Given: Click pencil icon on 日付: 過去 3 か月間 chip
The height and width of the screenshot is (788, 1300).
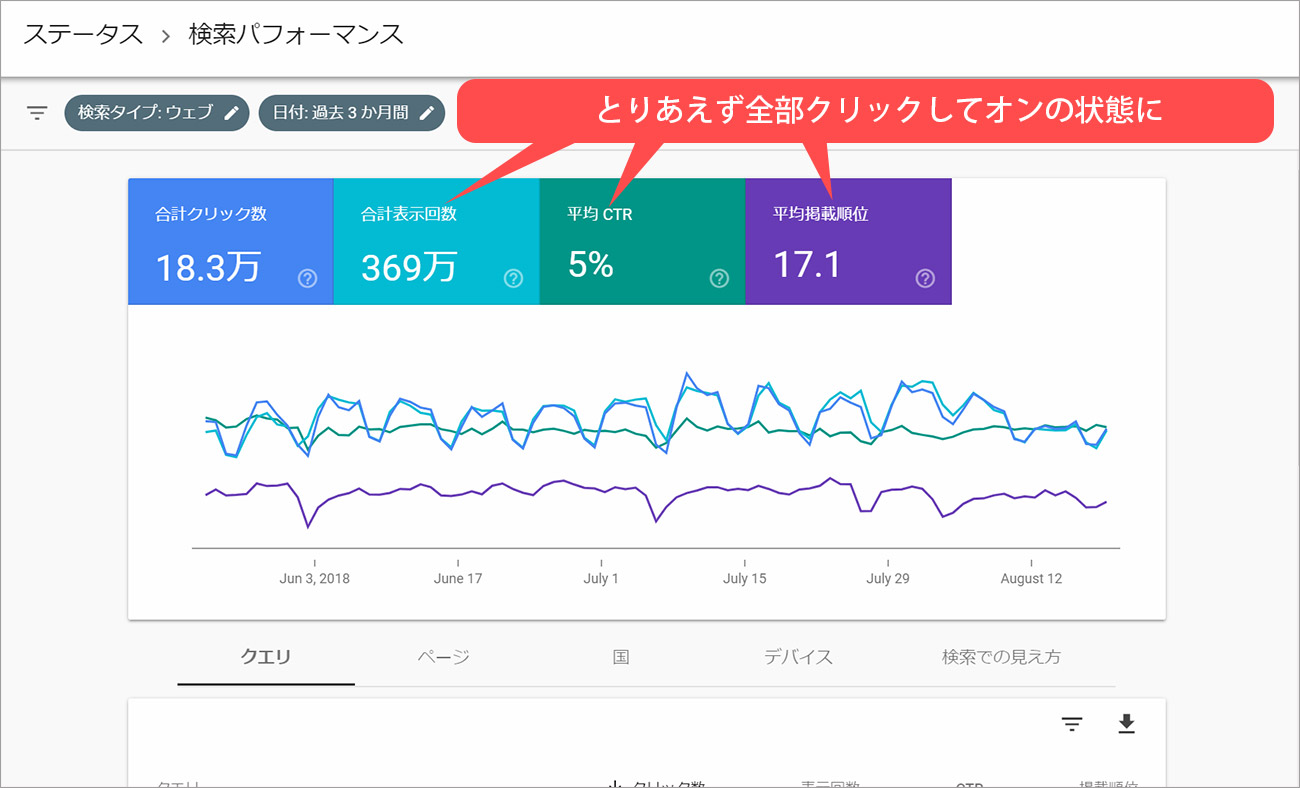Looking at the screenshot, I should (427, 113).
